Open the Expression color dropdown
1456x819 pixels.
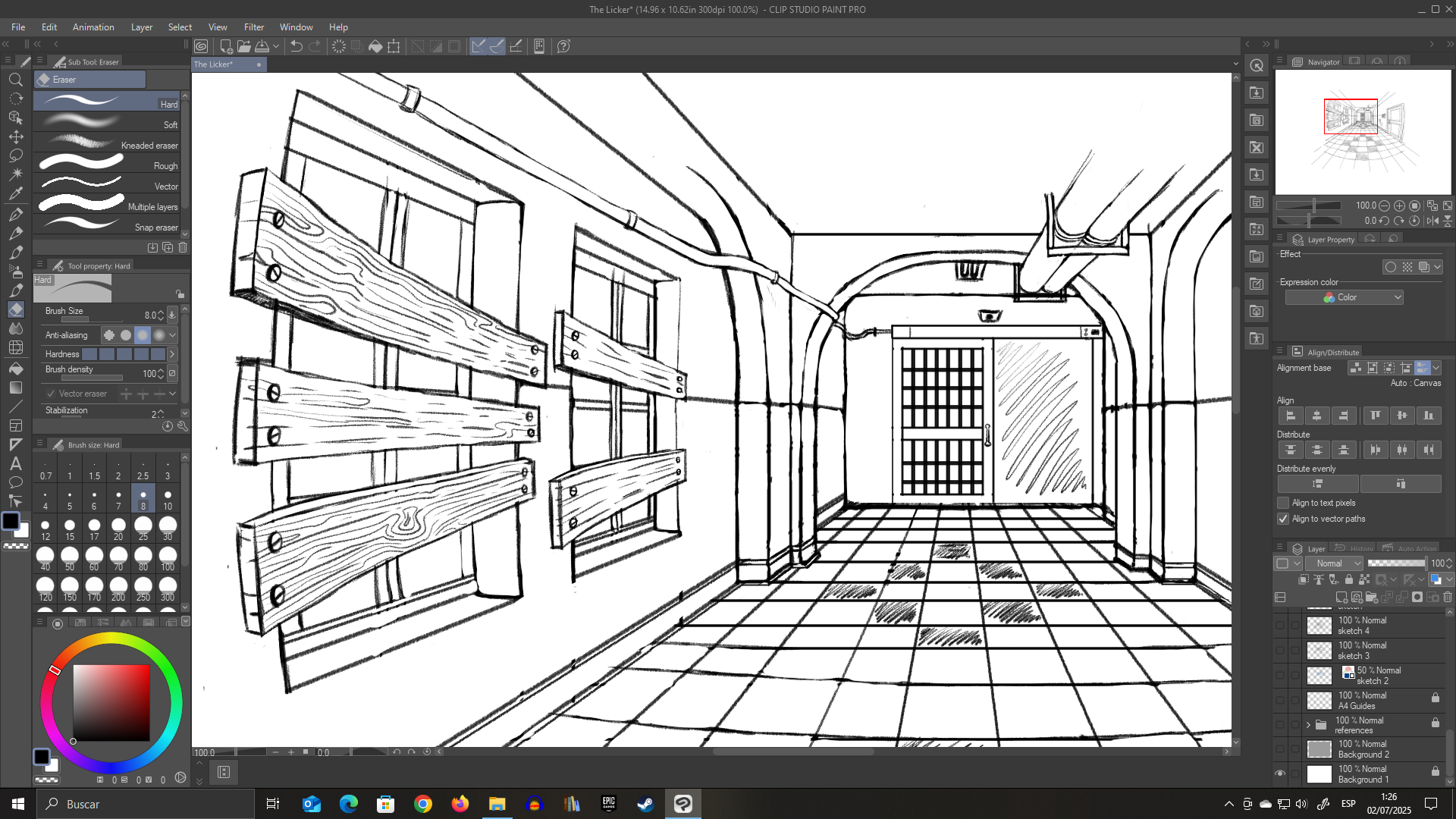pos(1344,297)
